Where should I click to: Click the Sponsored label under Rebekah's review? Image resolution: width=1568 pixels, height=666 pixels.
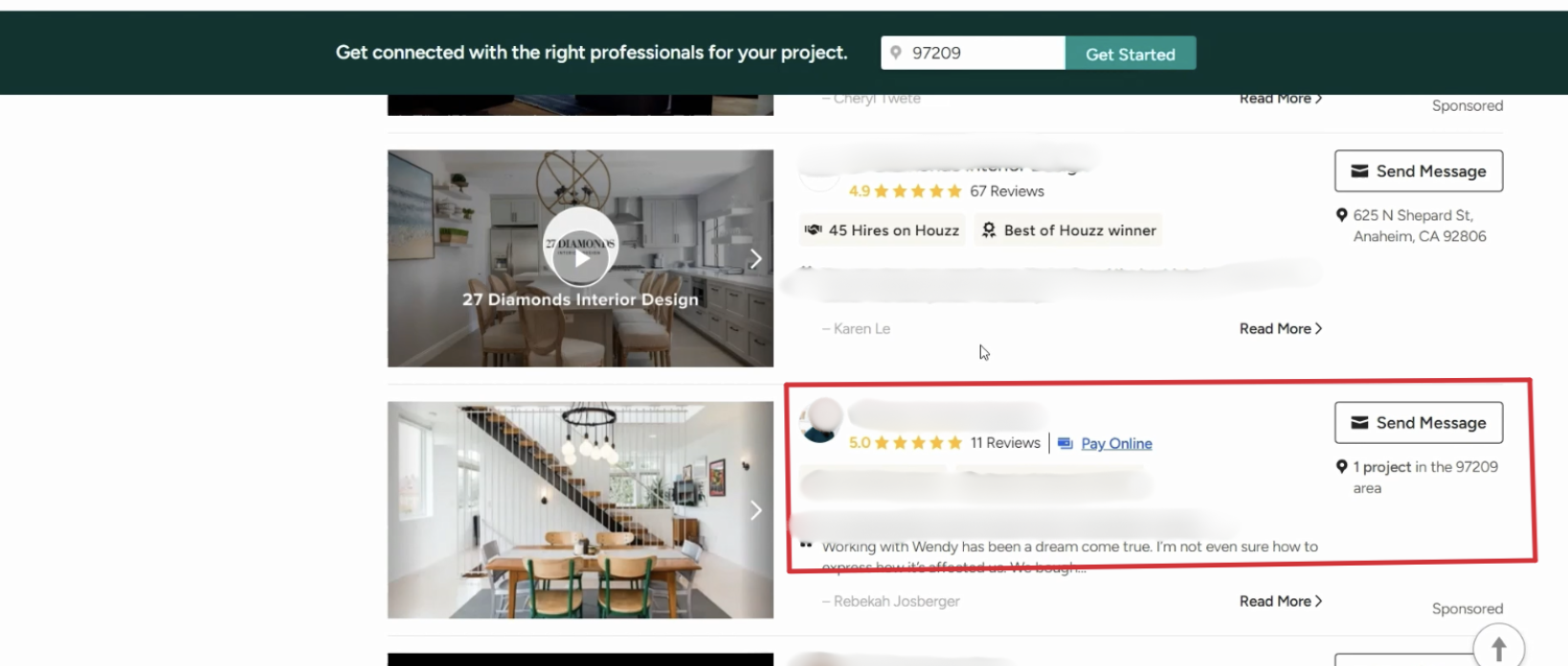pyautogui.click(x=1467, y=609)
